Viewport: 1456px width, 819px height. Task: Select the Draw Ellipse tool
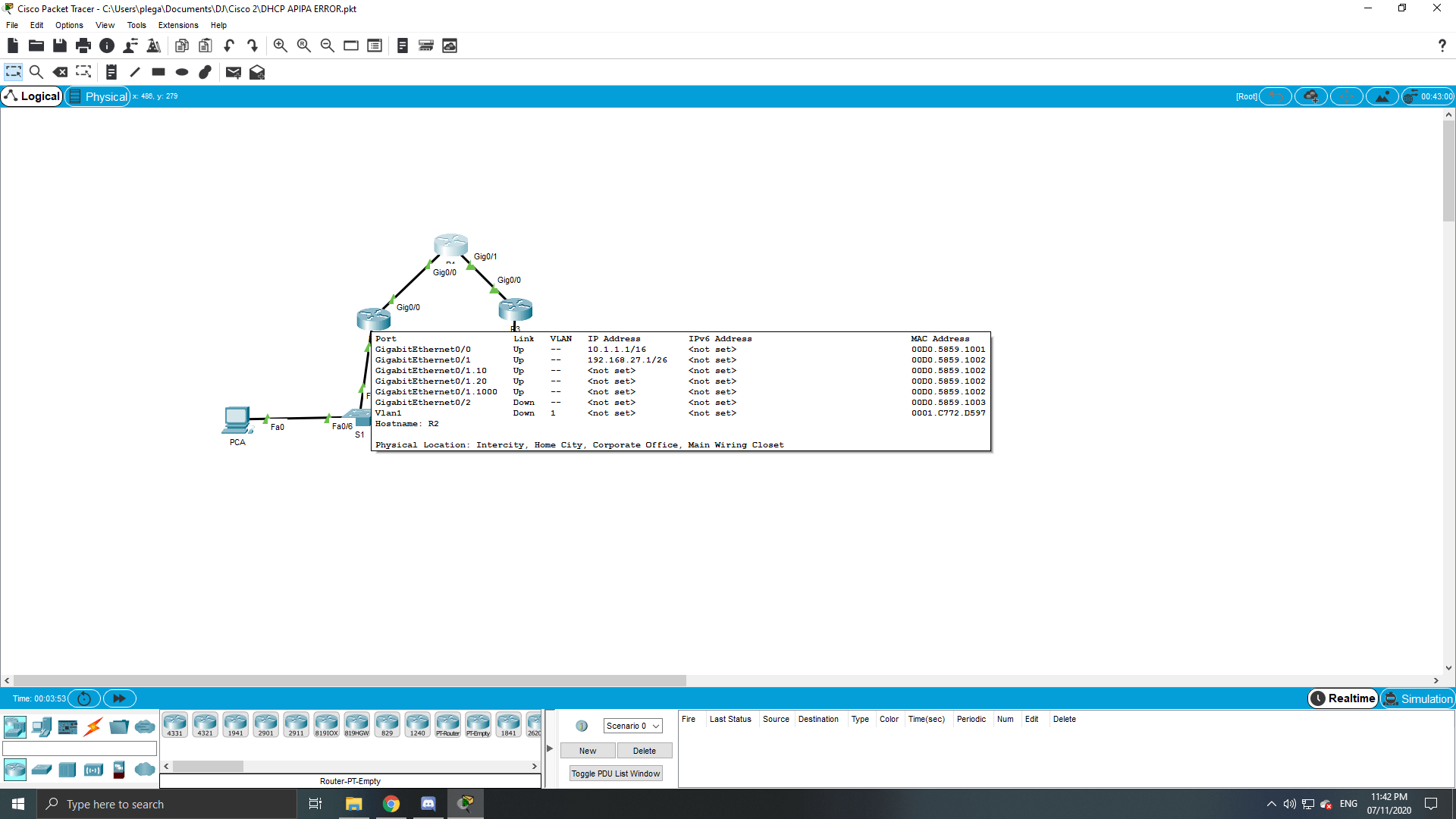coord(181,72)
